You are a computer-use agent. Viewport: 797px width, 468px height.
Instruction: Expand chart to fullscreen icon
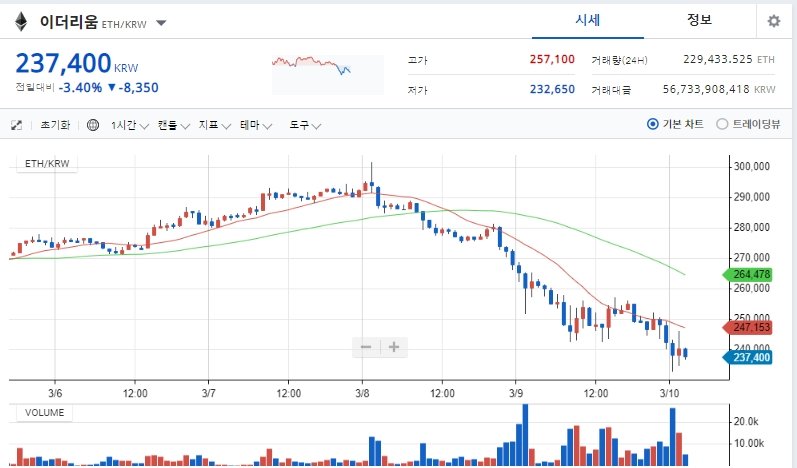(16, 125)
